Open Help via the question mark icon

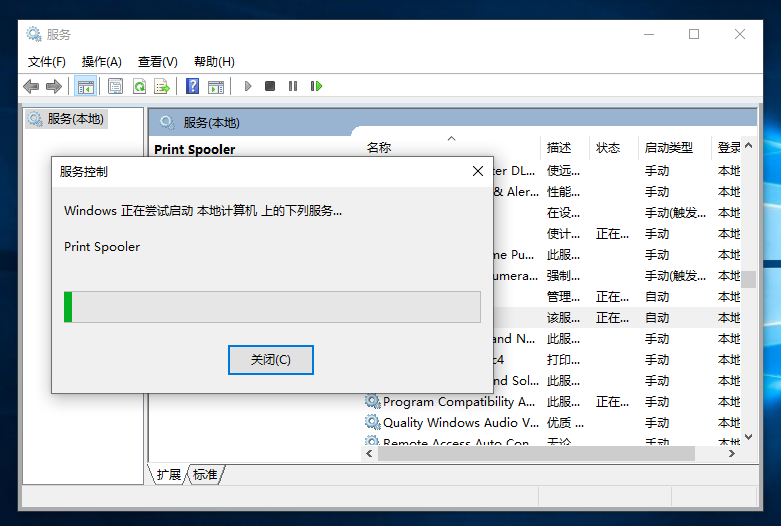point(192,87)
